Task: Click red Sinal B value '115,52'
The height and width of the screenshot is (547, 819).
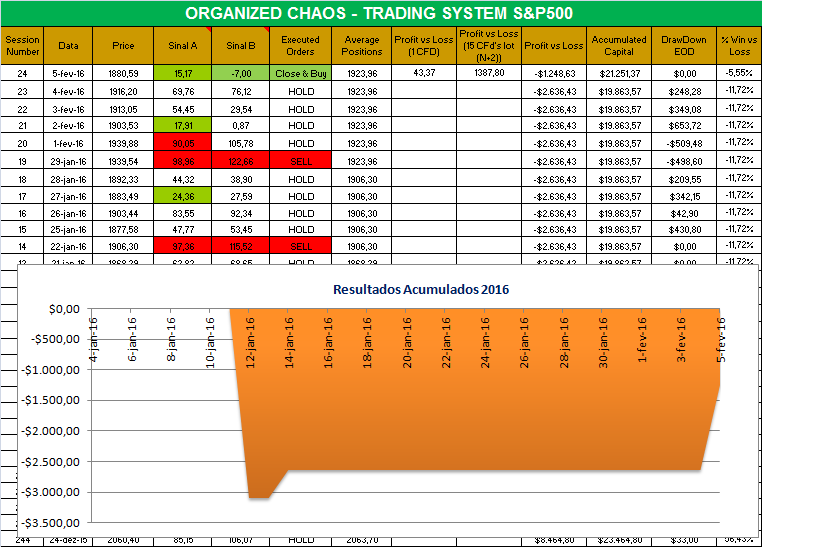Action: pos(241,246)
